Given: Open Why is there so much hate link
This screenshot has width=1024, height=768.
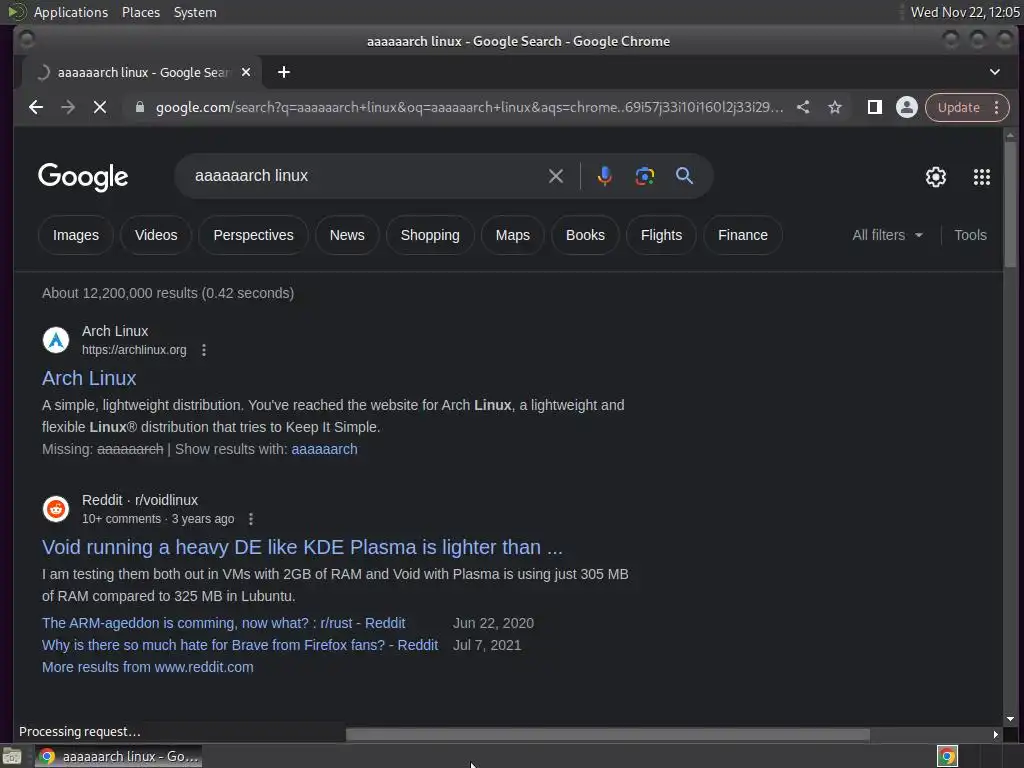Looking at the screenshot, I should point(240,645).
